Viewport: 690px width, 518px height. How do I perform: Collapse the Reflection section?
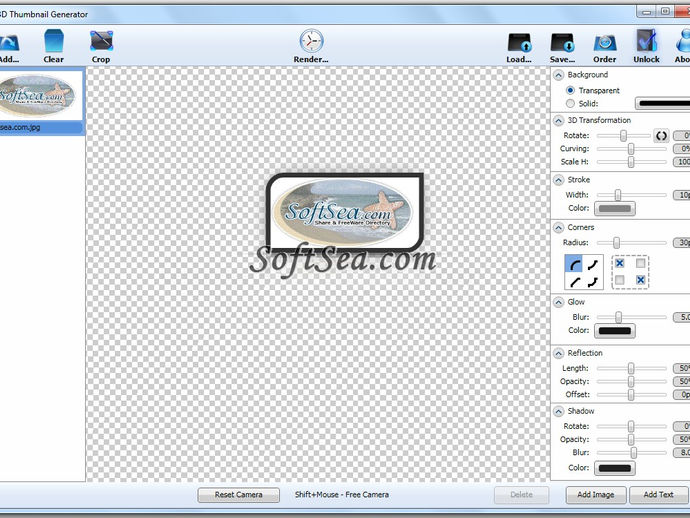pyautogui.click(x=558, y=353)
